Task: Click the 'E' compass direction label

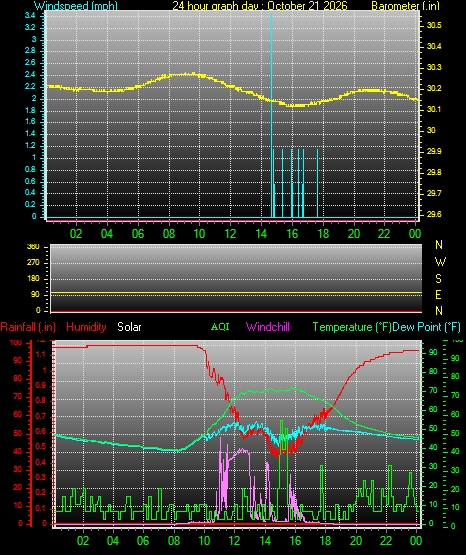Action: [438, 294]
